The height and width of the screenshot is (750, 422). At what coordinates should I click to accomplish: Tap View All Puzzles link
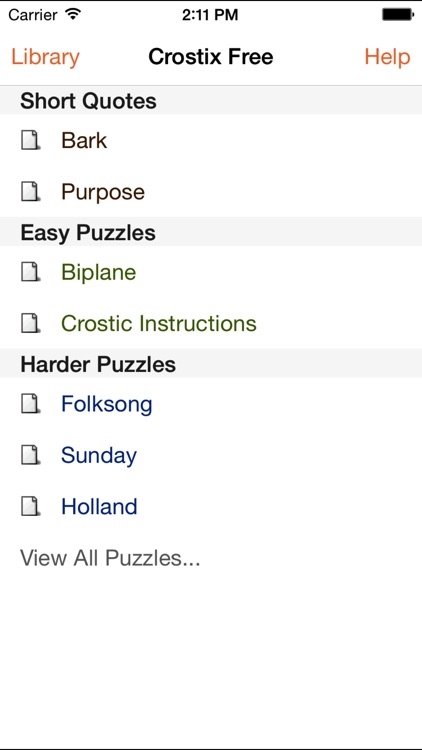(110, 558)
